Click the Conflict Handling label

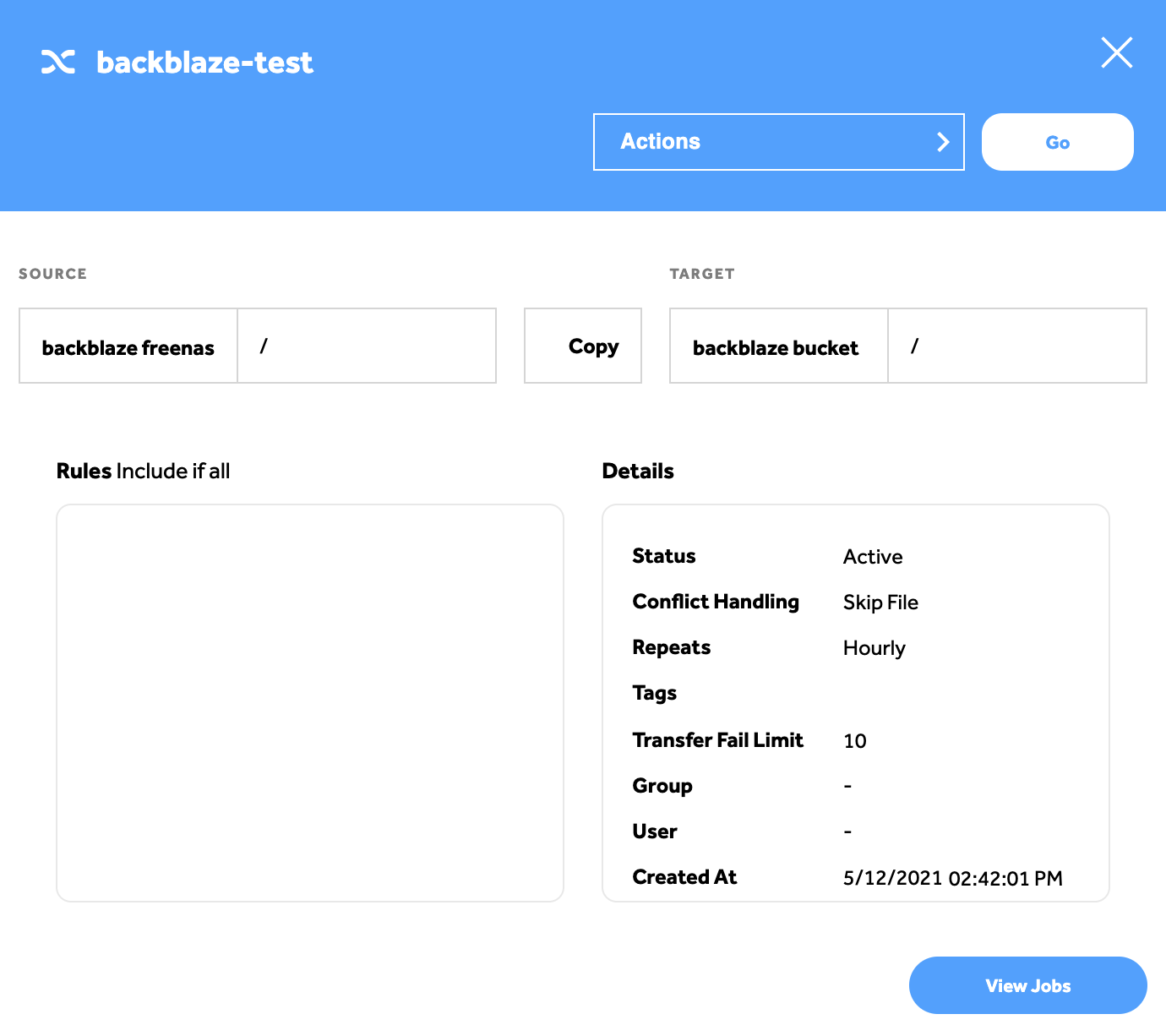click(x=716, y=602)
